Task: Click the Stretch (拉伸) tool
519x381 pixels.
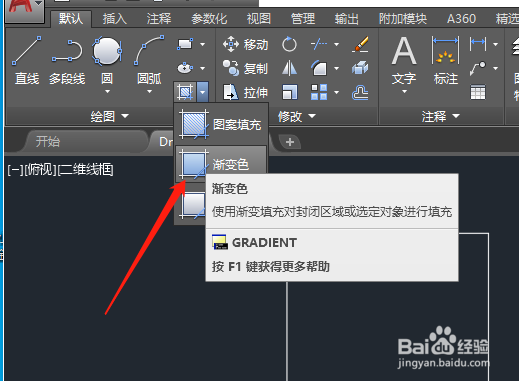Action: click(x=245, y=92)
